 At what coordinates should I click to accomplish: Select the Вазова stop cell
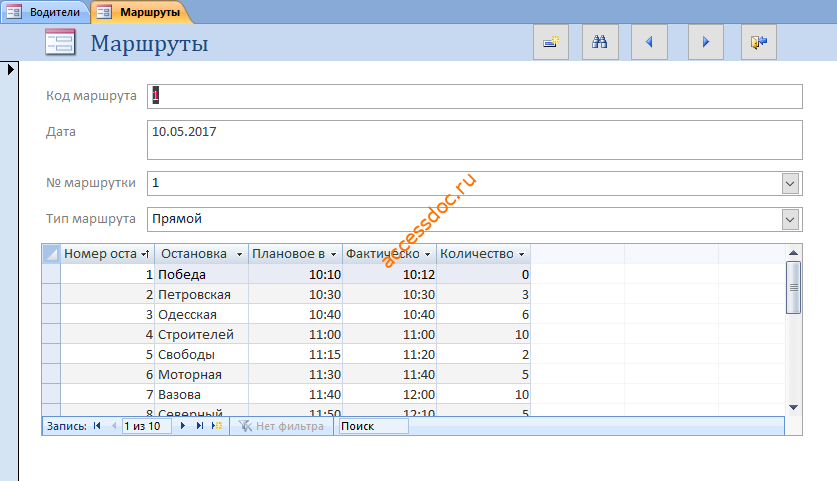click(x=202, y=395)
